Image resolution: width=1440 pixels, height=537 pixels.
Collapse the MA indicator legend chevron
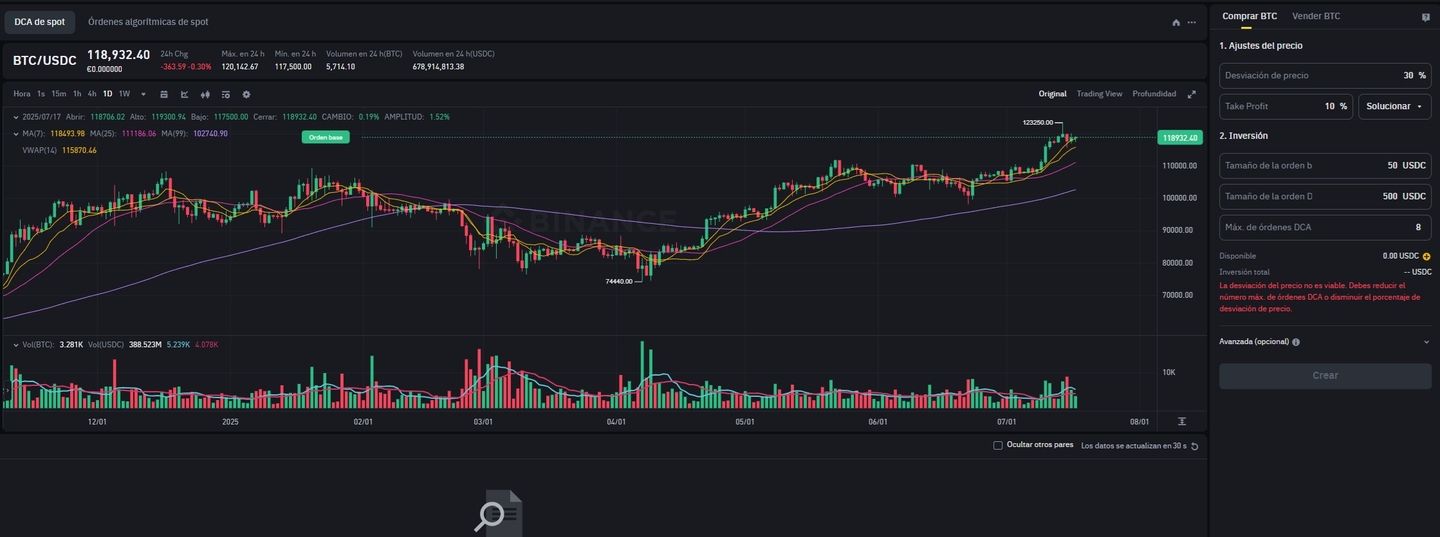(15, 133)
